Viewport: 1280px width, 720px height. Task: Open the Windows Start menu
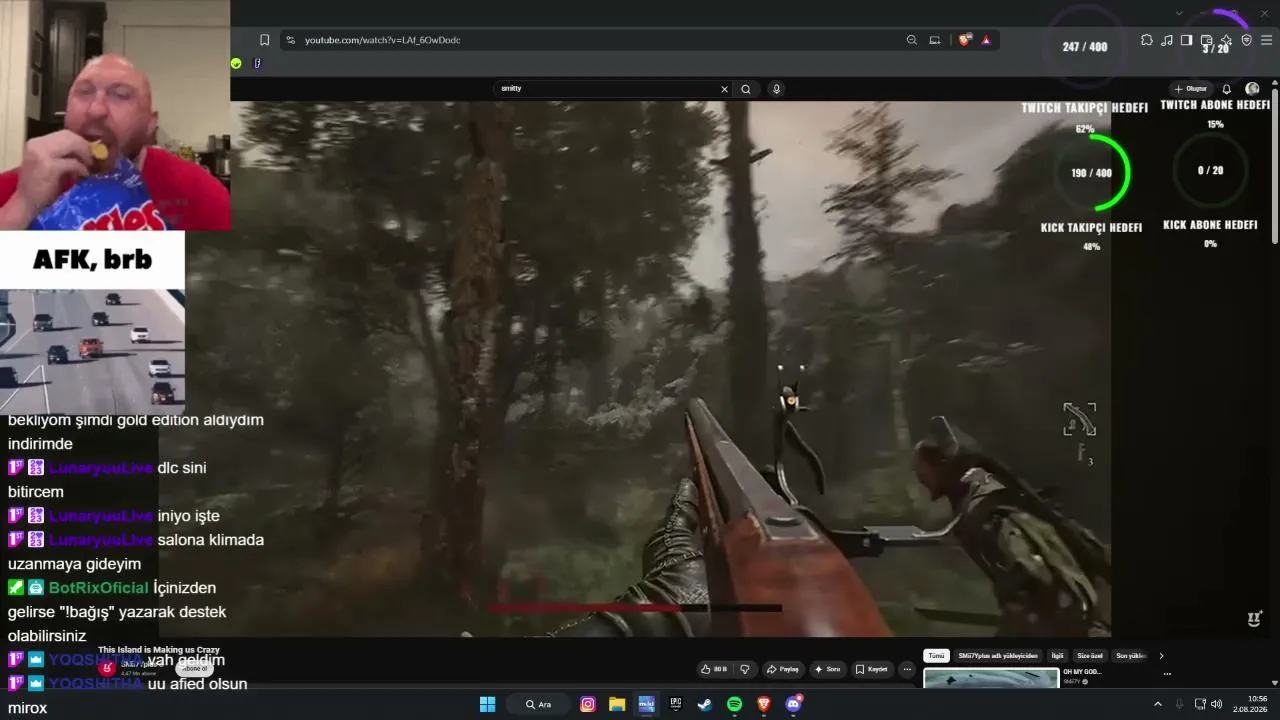(487, 704)
